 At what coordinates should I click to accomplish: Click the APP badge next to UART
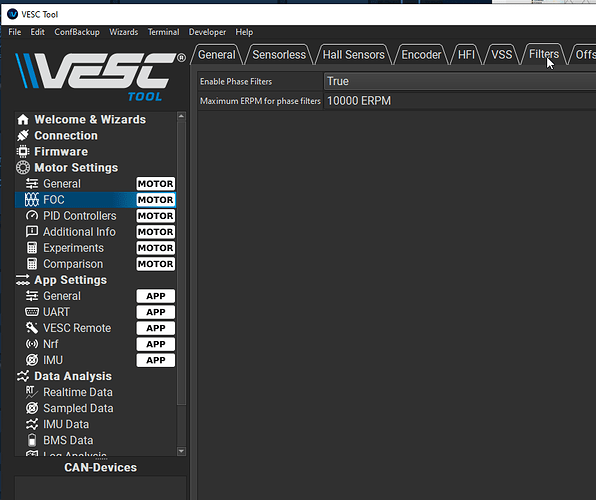155,312
